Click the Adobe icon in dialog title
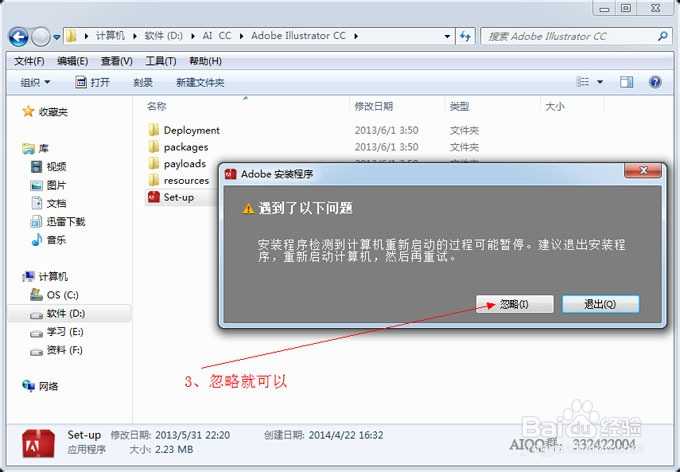Screen dimensions: 680x472 [230, 174]
